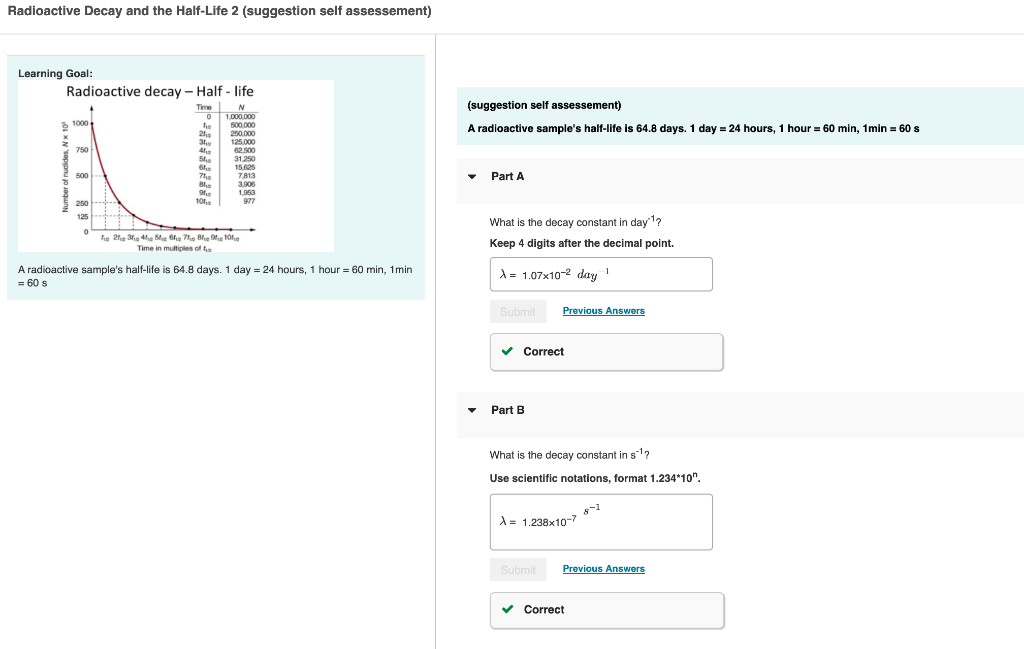The height and width of the screenshot is (649, 1024).
Task: Click the green checkmark in Part B Correct box
Action: pyautogui.click(x=507, y=609)
